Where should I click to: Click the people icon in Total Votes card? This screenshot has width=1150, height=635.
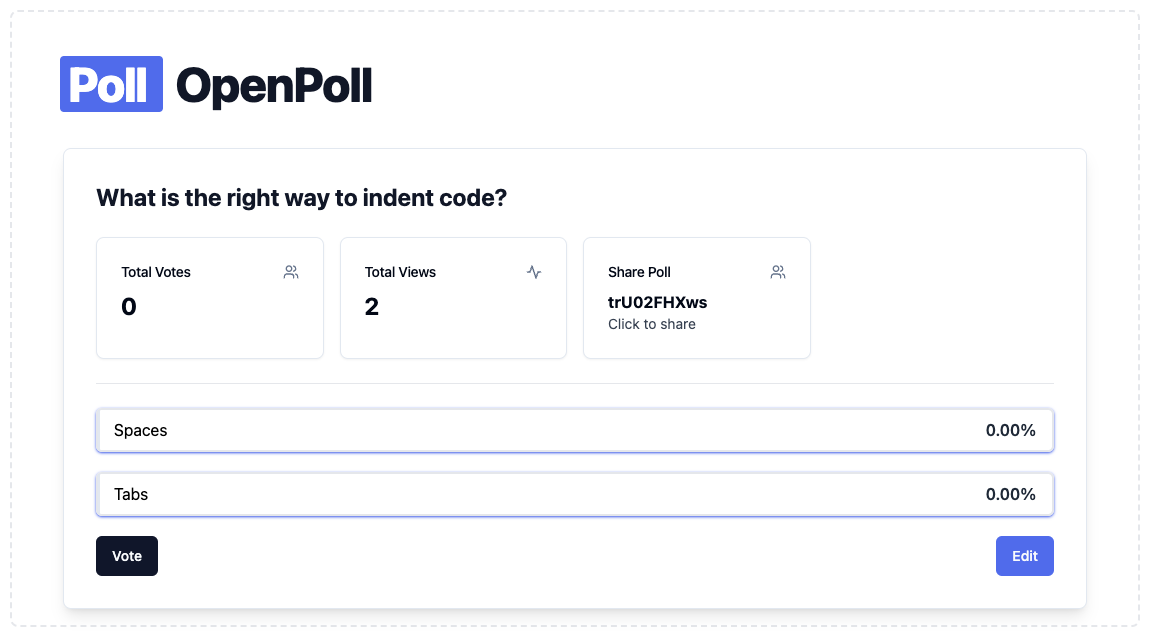click(291, 272)
